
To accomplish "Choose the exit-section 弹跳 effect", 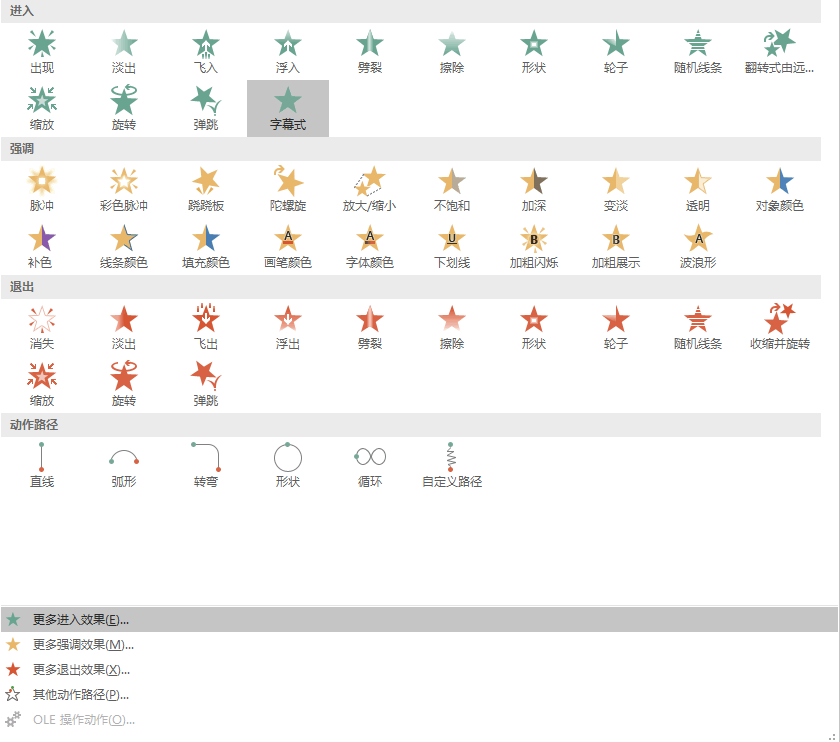I will point(206,385).
